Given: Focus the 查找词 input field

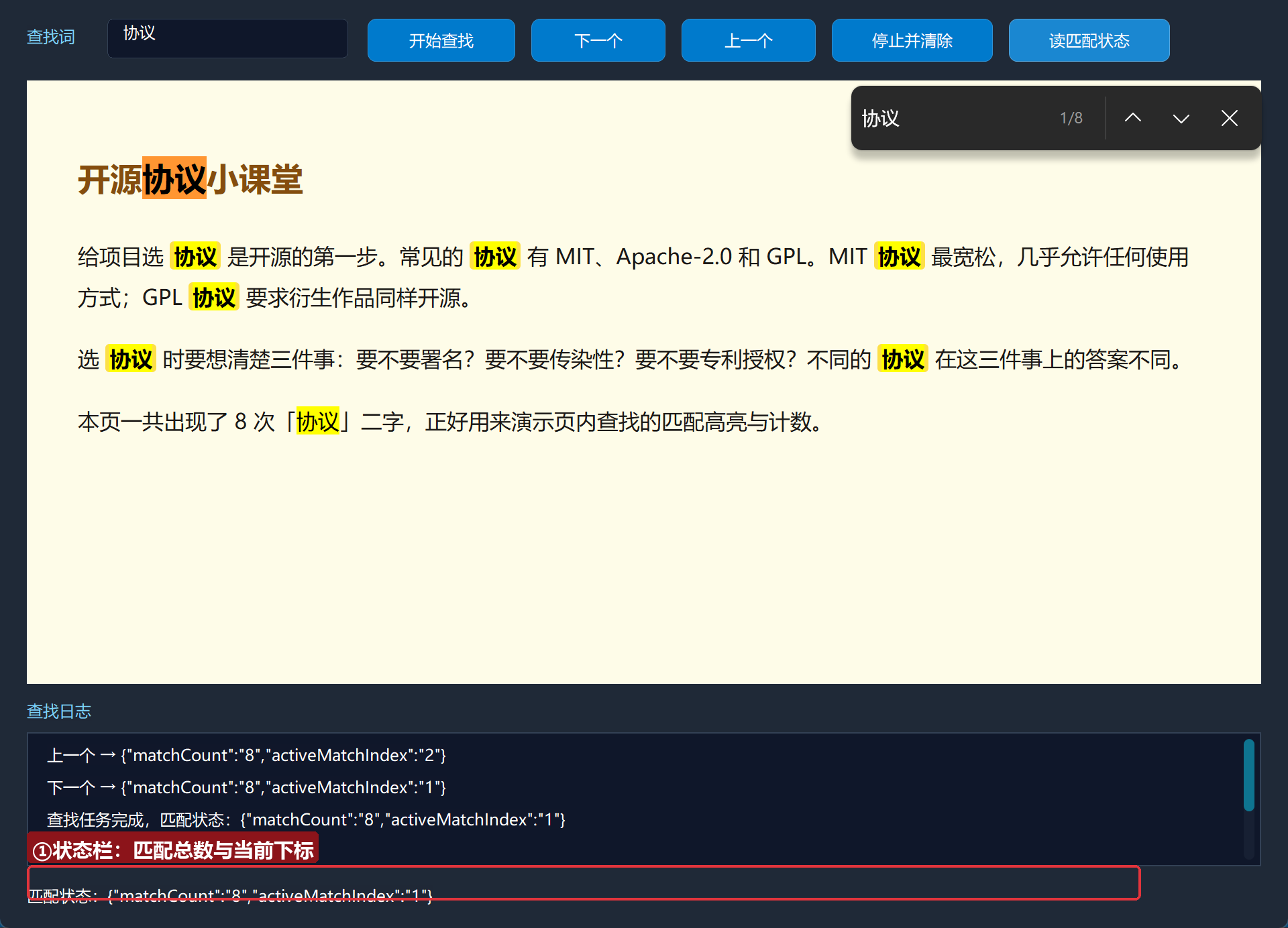Looking at the screenshot, I should 227,38.
